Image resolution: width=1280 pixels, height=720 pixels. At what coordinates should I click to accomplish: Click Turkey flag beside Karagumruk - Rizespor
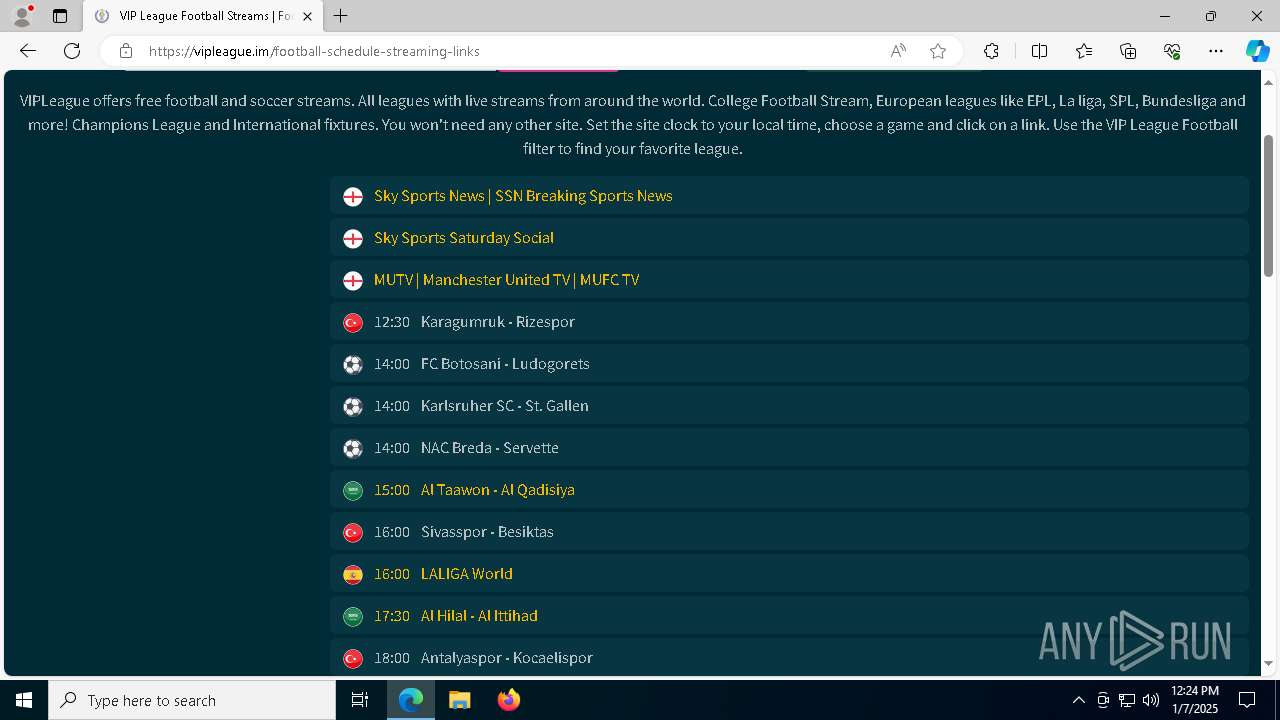(353, 323)
